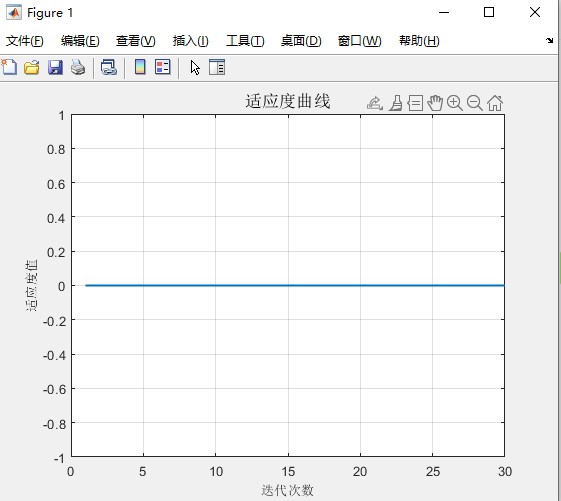
Task: Open the 文件(F) menu
Action: click(25, 41)
